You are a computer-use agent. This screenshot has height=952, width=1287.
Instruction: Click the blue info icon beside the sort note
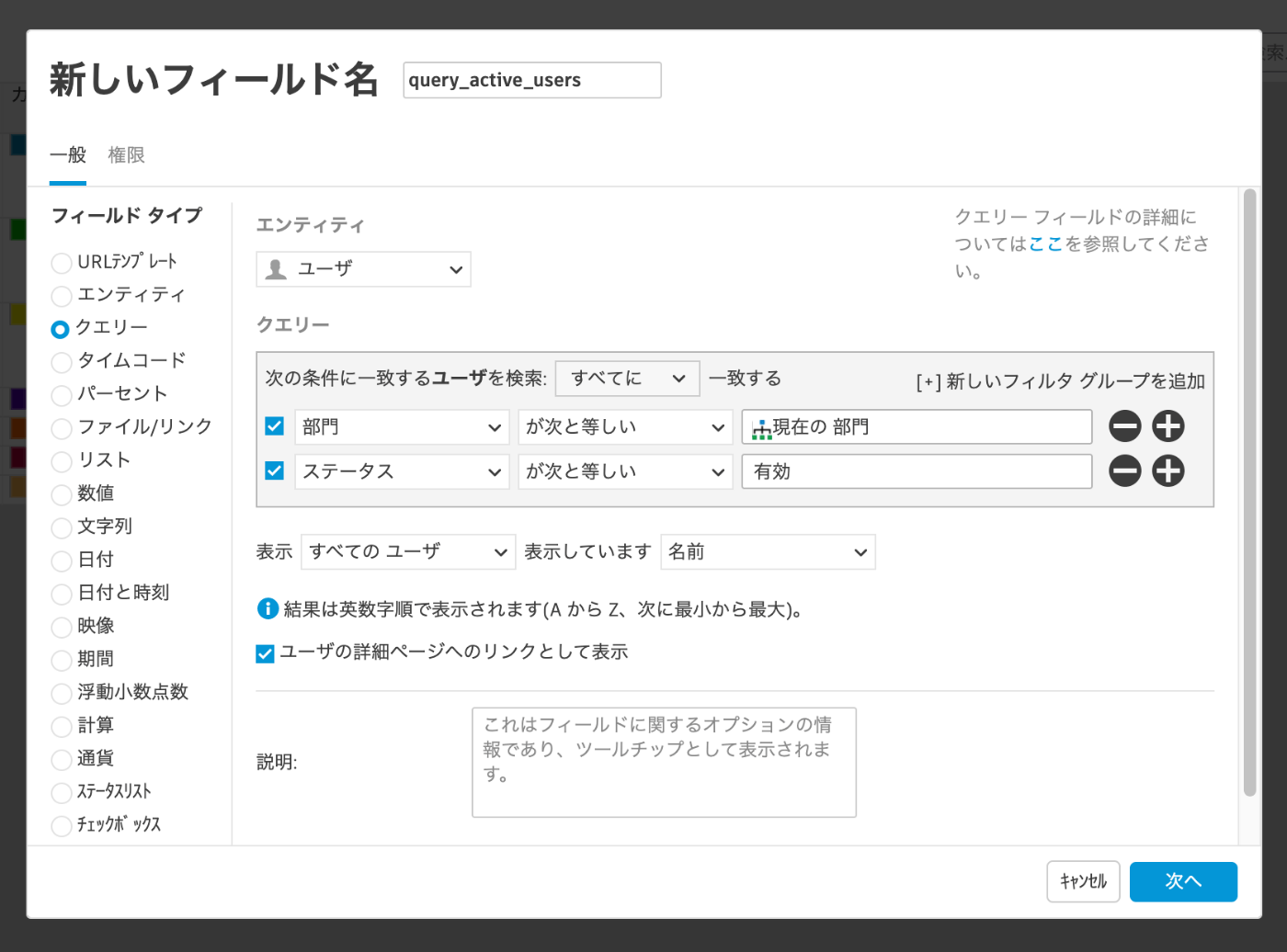click(268, 608)
